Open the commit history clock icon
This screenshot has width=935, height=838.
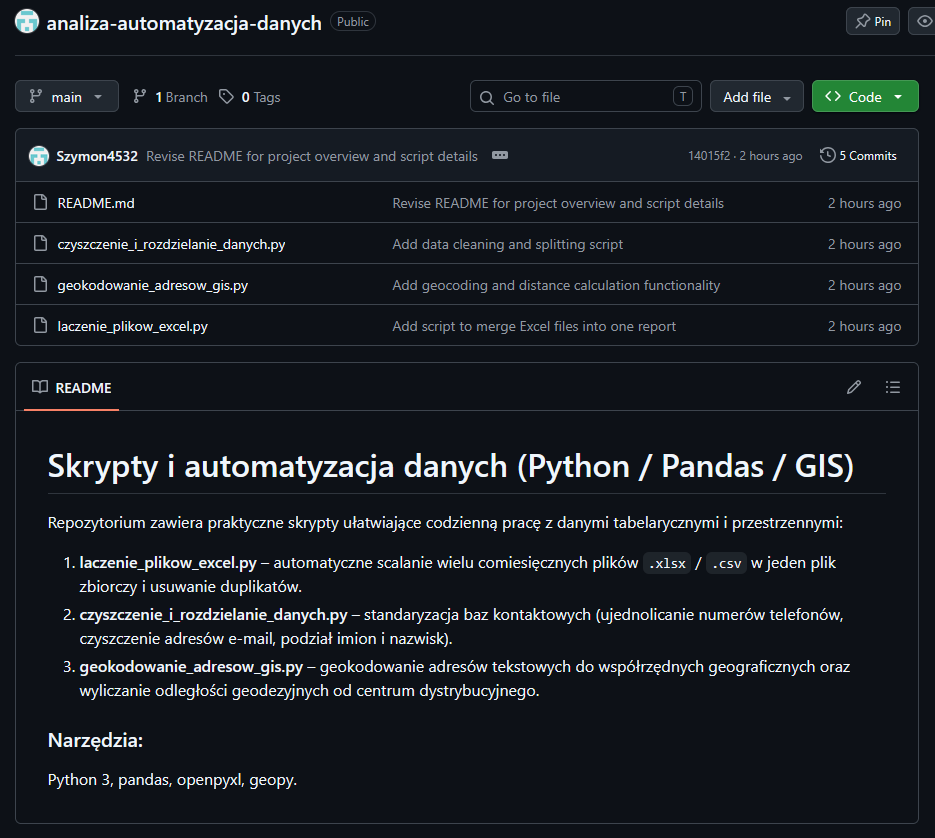click(x=827, y=155)
